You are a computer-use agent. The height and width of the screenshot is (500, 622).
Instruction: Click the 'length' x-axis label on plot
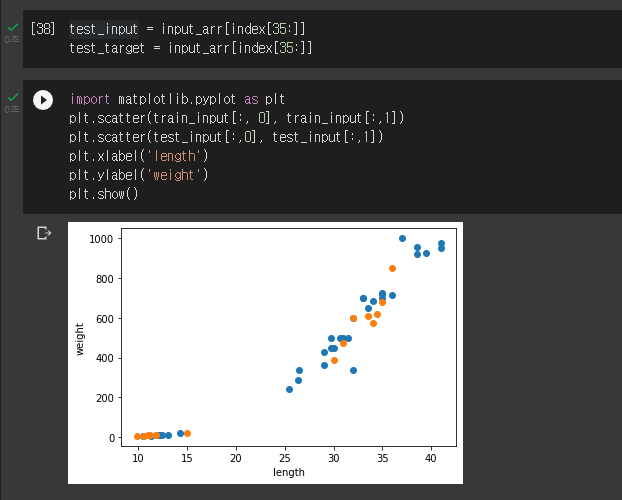[x=289, y=472]
